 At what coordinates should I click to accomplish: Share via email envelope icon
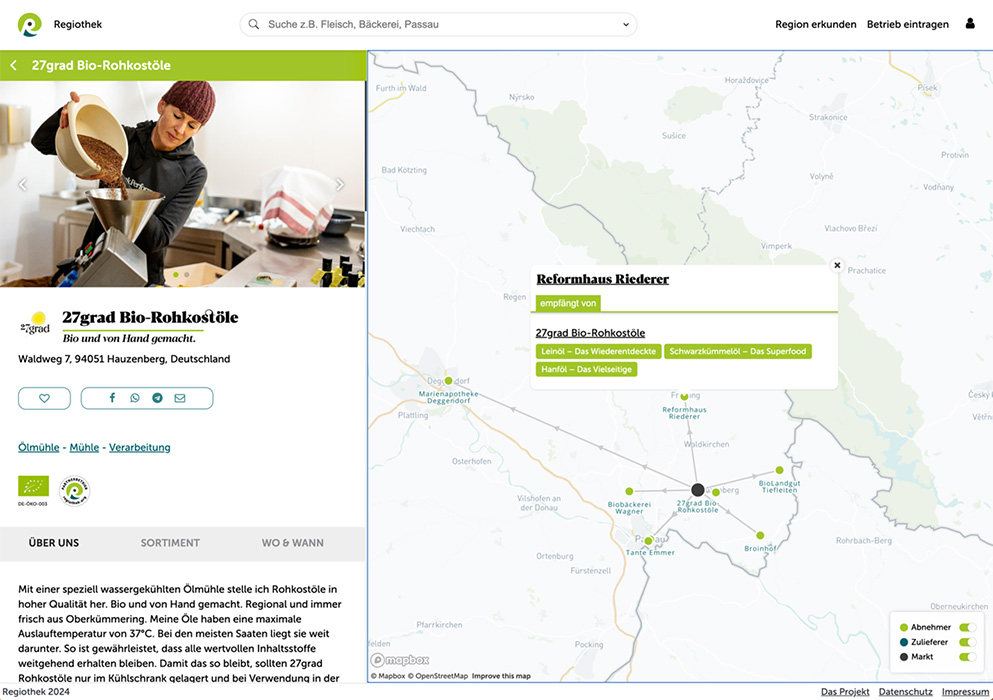(180, 398)
